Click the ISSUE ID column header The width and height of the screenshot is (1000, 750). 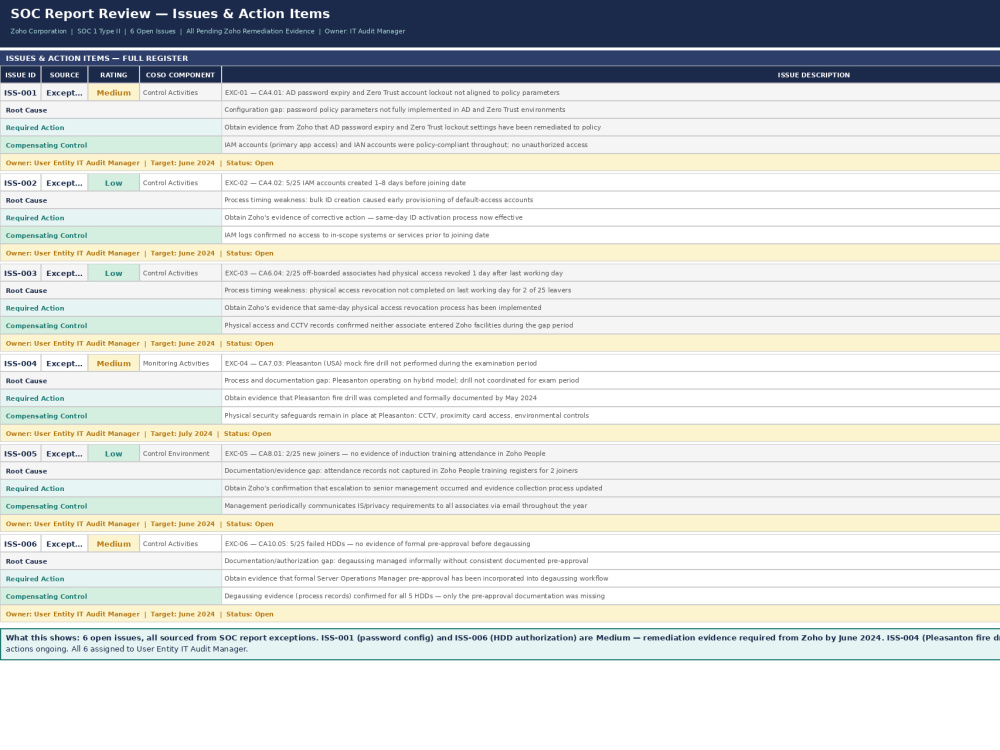point(20,75)
